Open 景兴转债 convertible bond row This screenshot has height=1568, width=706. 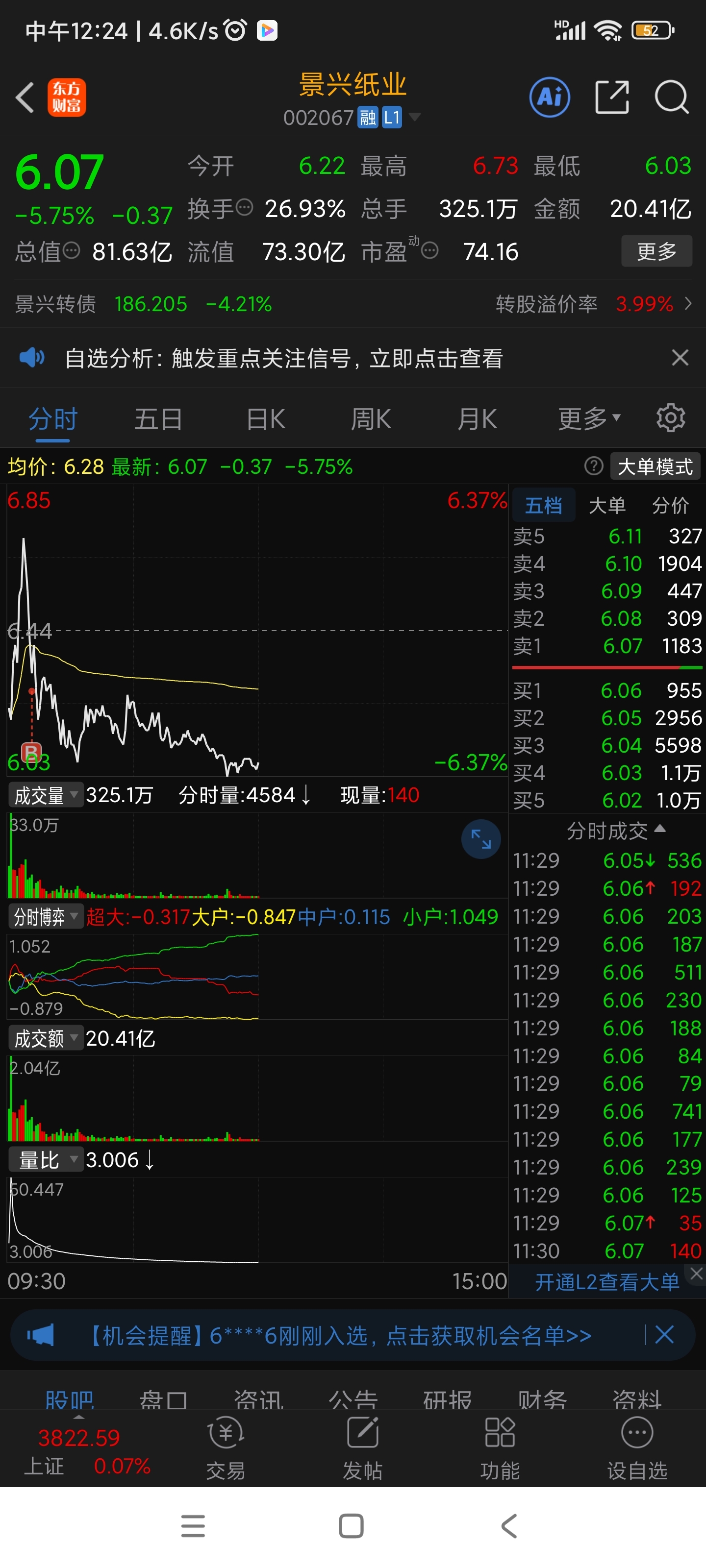(143, 303)
